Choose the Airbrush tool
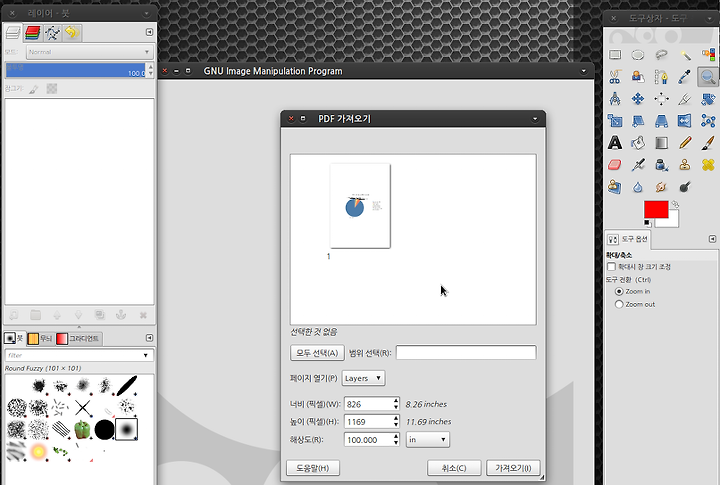Image resolution: width=720 pixels, height=485 pixels. tap(638, 164)
